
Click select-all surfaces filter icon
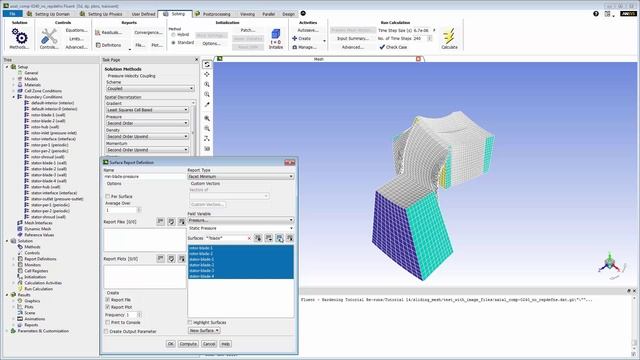click(279, 238)
